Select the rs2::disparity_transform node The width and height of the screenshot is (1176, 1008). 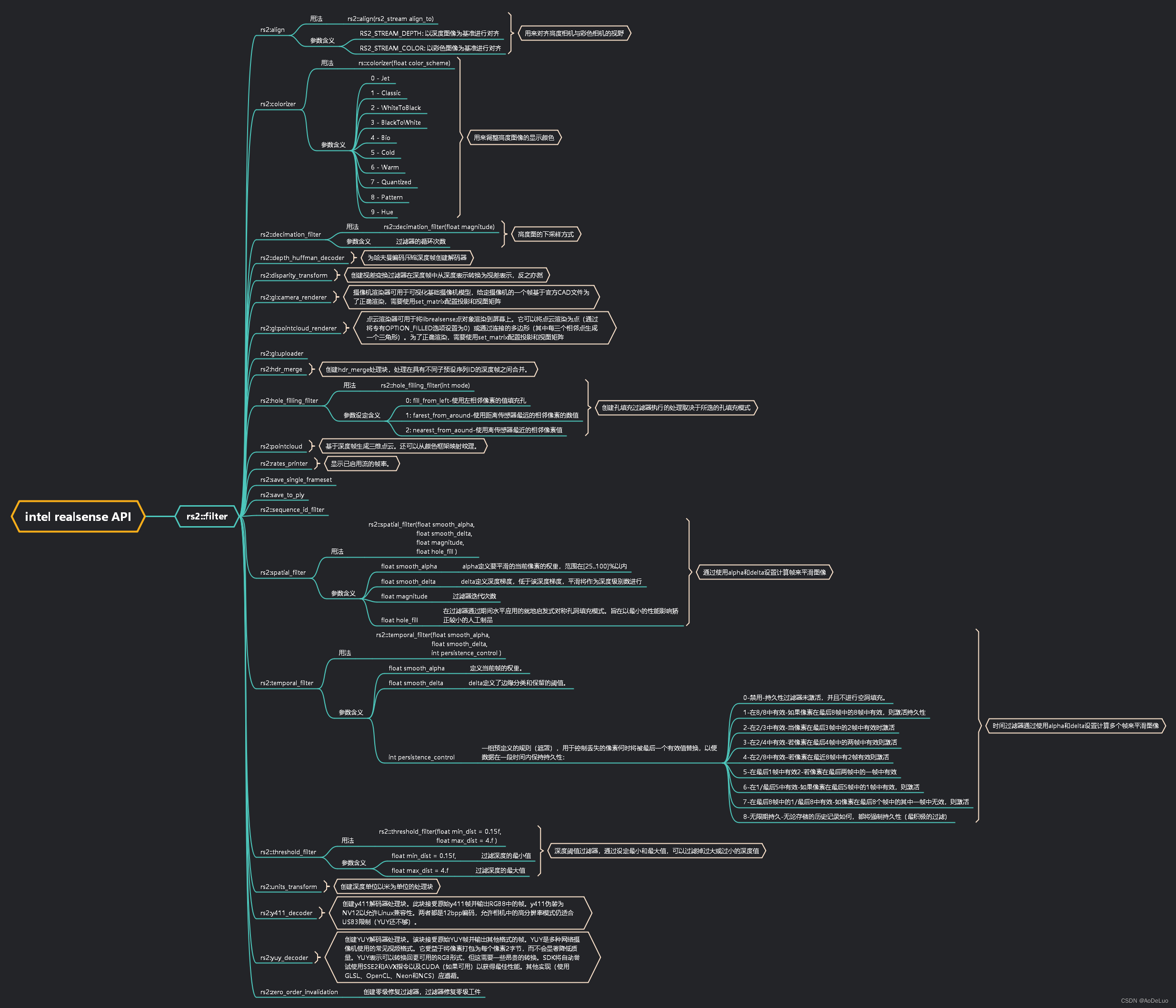[x=294, y=275]
